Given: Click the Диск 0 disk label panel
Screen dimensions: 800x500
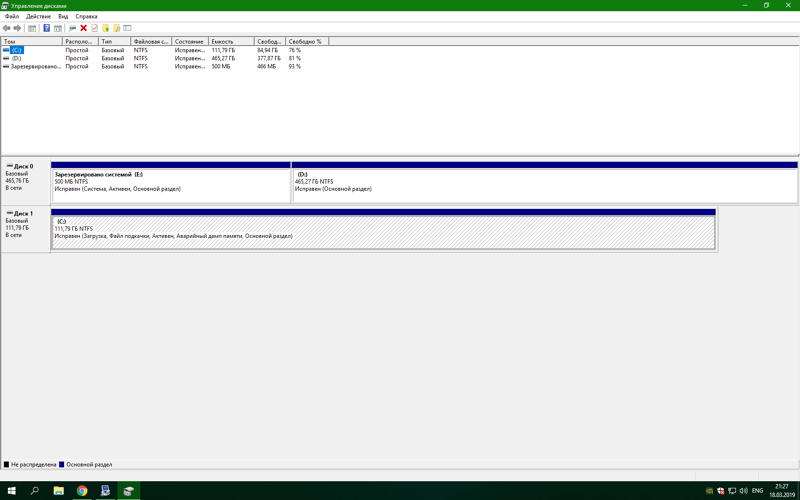Looking at the screenshot, I should tap(25, 179).
